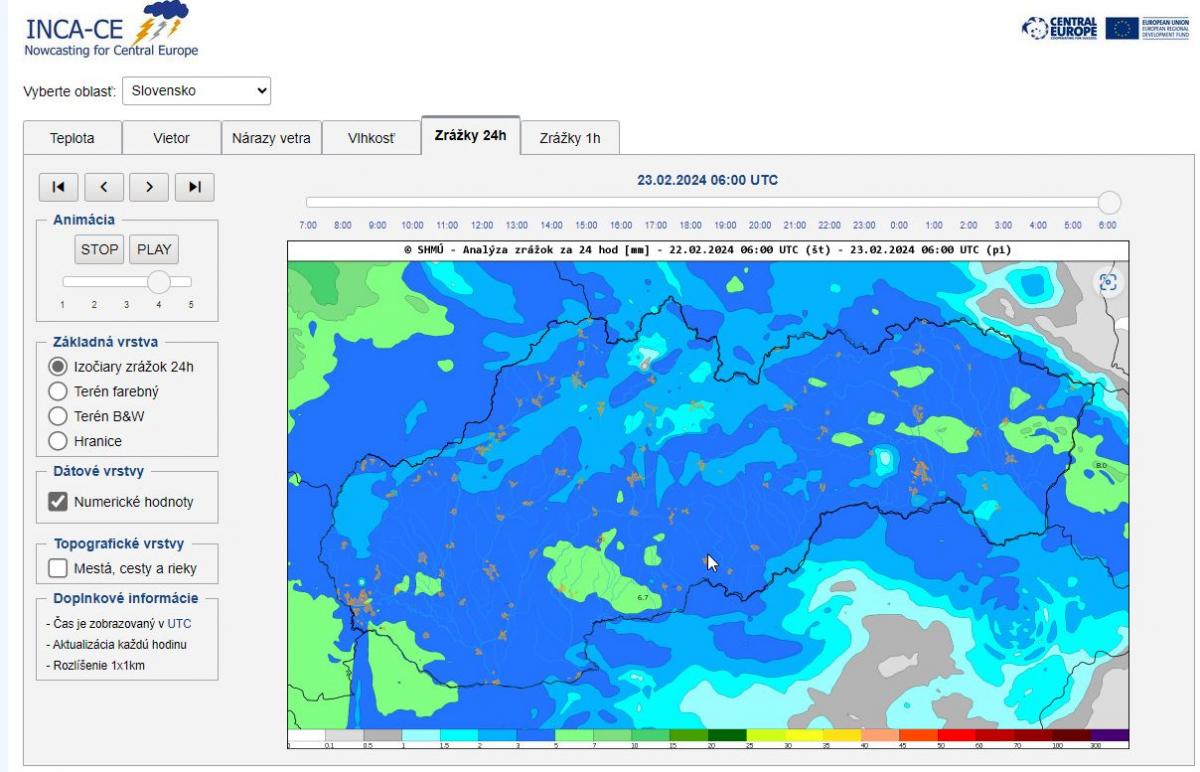
Task: Jump to first frame button
Action: [x=58, y=186]
